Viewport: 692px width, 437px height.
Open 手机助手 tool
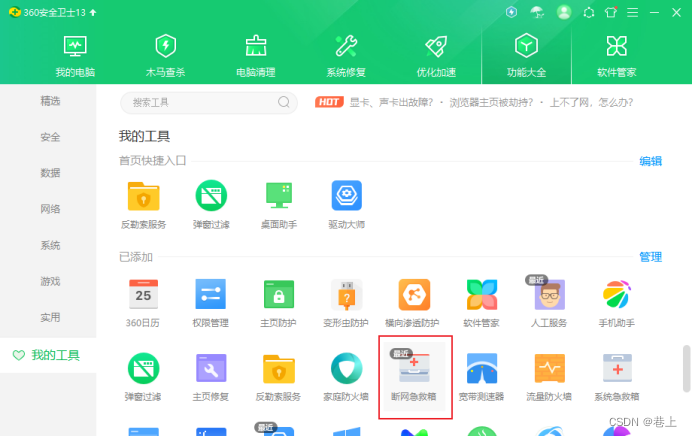coord(617,303)
